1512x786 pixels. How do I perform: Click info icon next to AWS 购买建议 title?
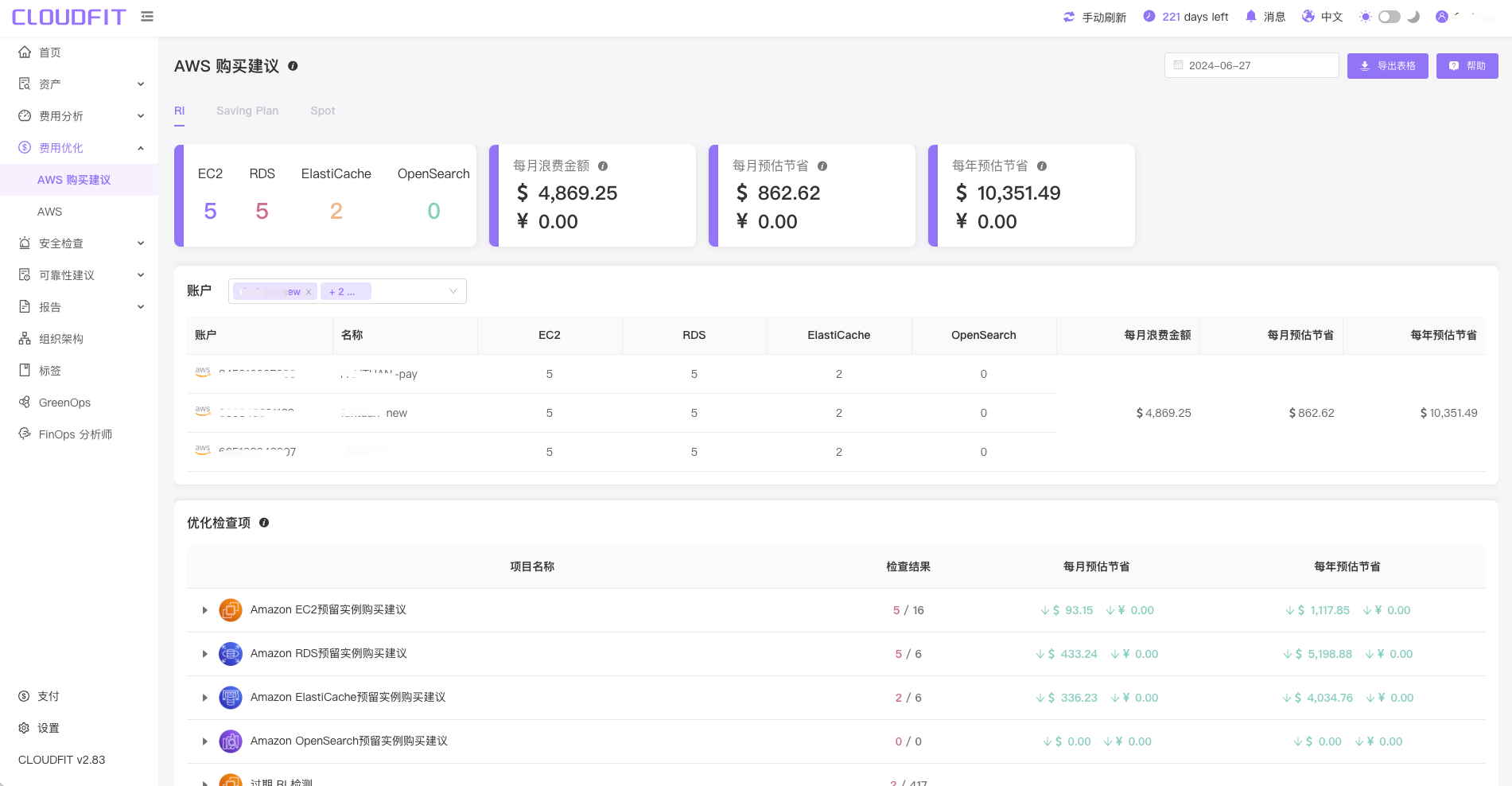click(293, 66)
